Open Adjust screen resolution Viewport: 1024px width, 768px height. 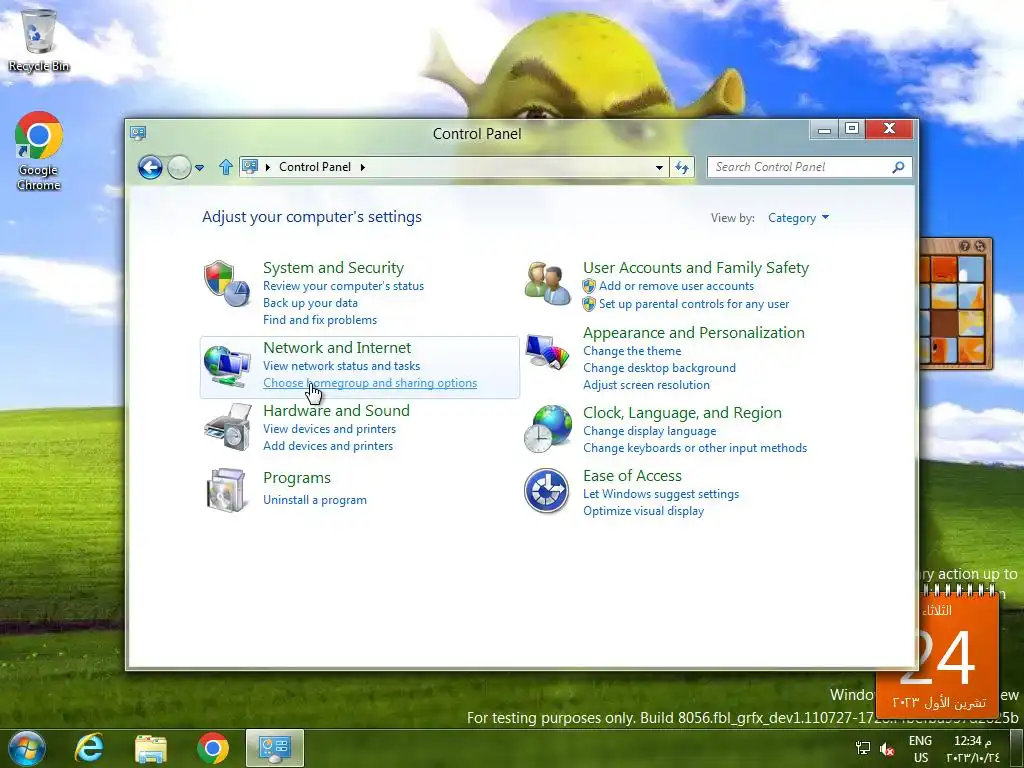646,385
